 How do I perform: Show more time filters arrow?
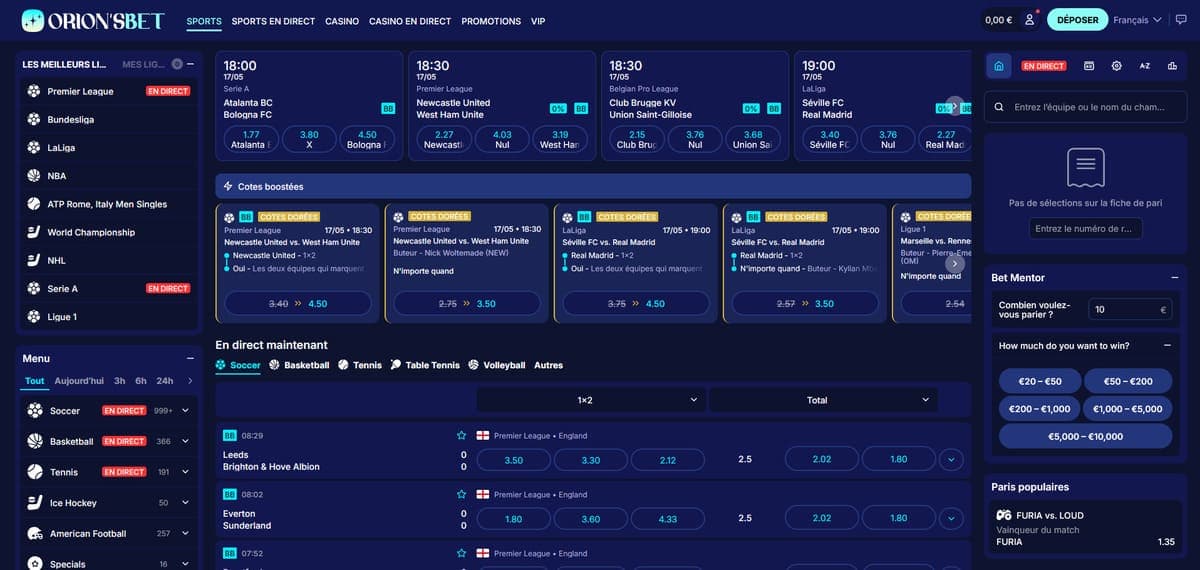[190, 381]
